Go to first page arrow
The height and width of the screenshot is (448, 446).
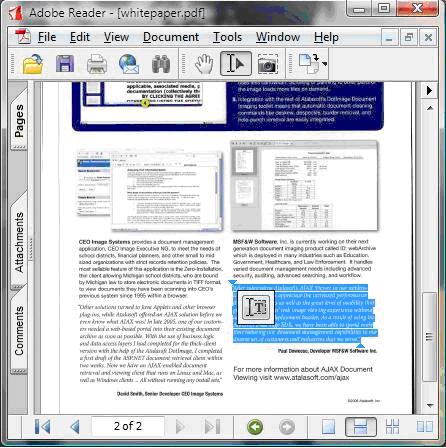(42, 426)
